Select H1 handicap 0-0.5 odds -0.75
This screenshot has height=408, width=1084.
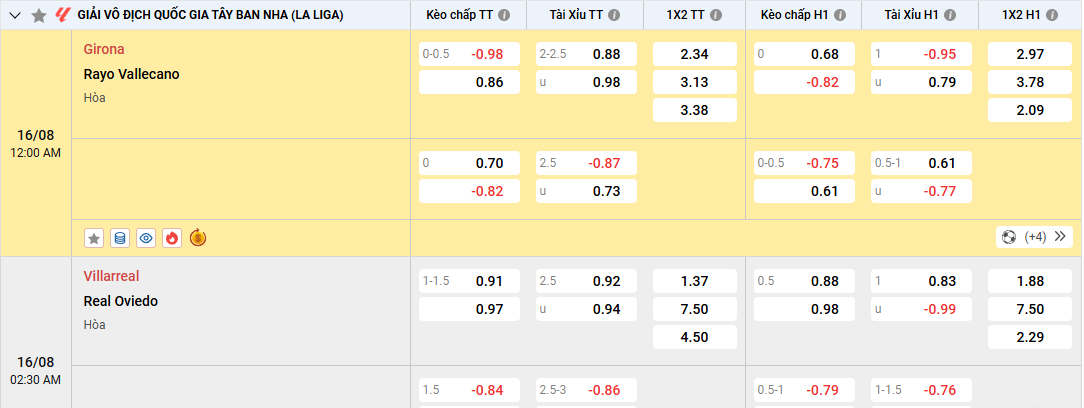(x=804, y=163)
